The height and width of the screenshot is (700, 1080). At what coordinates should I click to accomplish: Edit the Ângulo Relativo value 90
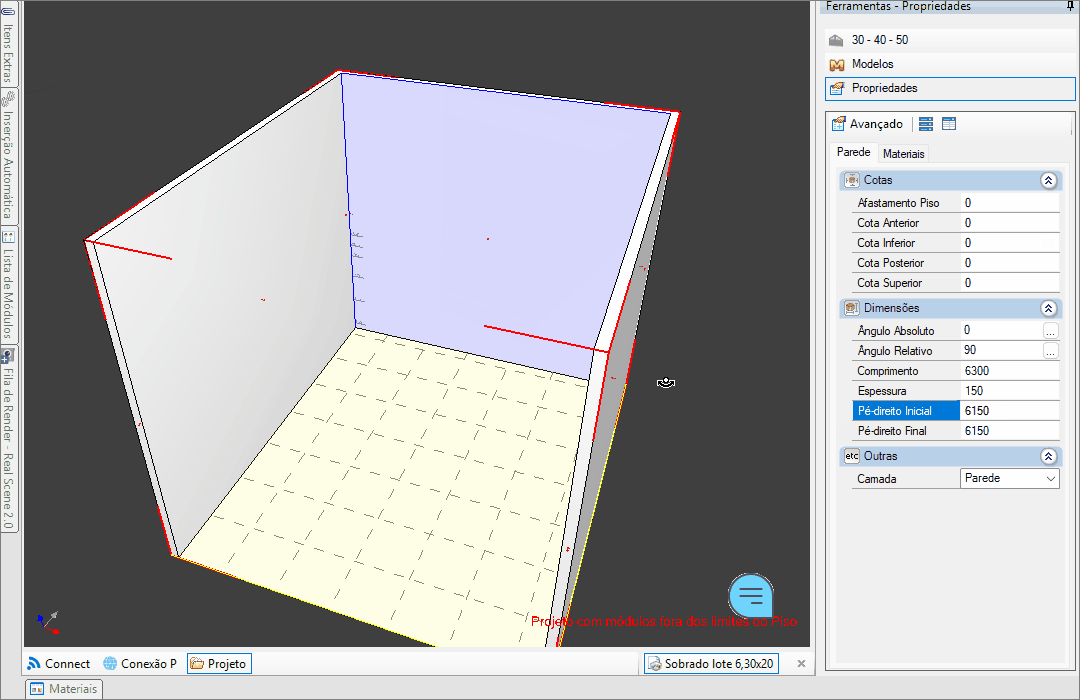1001,350
